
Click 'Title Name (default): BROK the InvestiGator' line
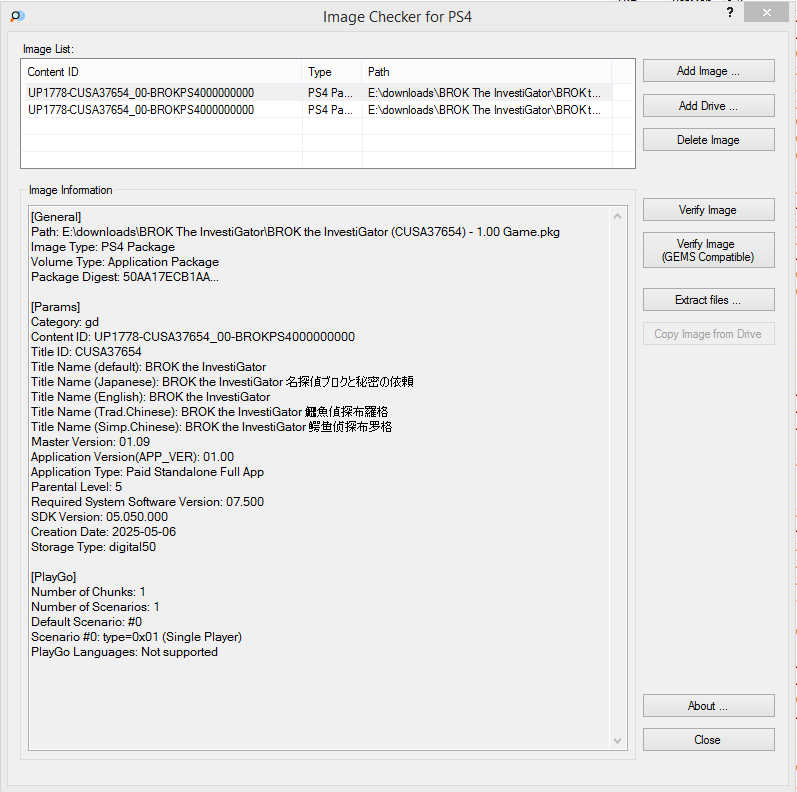148,367
